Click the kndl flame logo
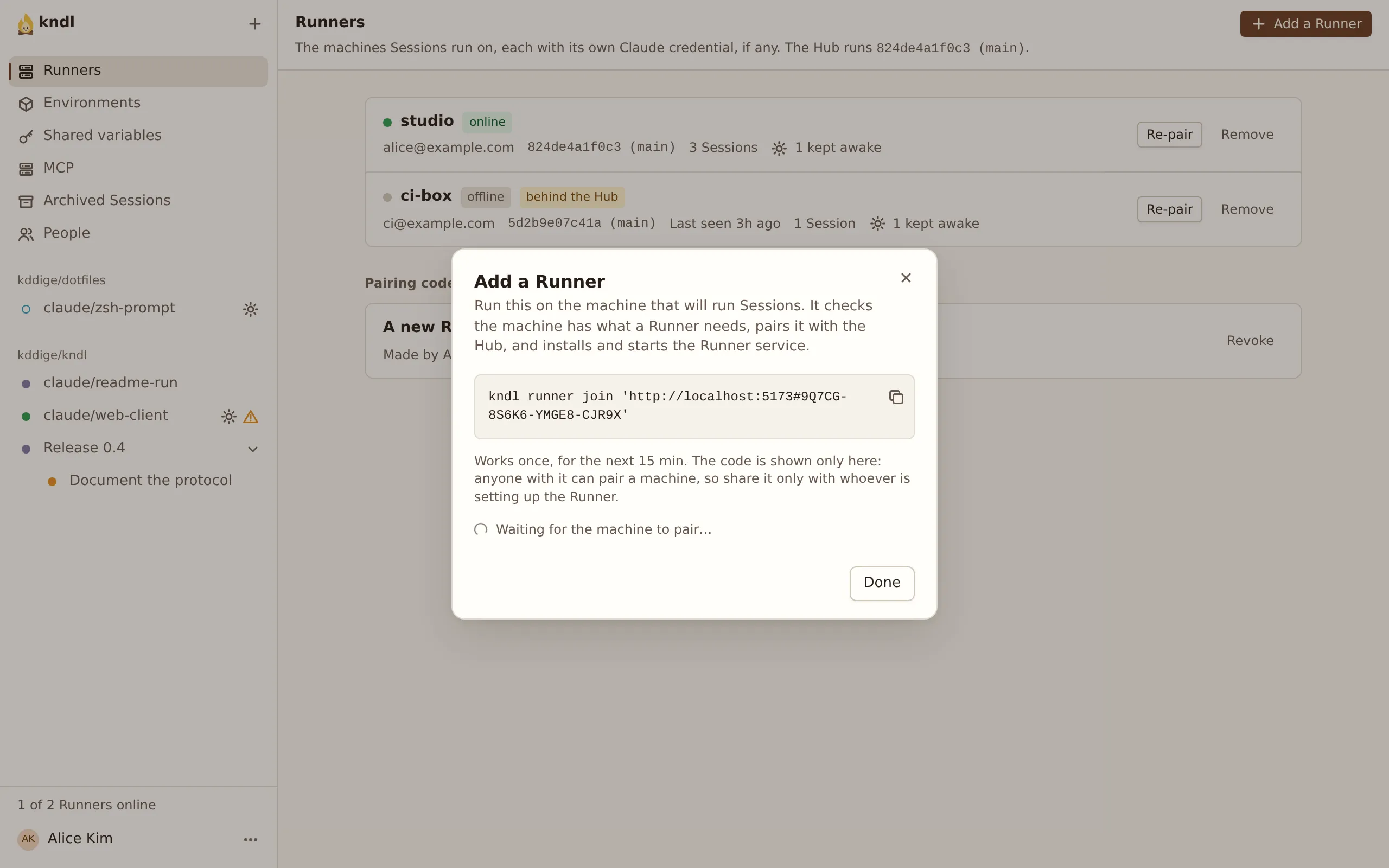This screenshot has height=868, width=1389. [26, 24]
